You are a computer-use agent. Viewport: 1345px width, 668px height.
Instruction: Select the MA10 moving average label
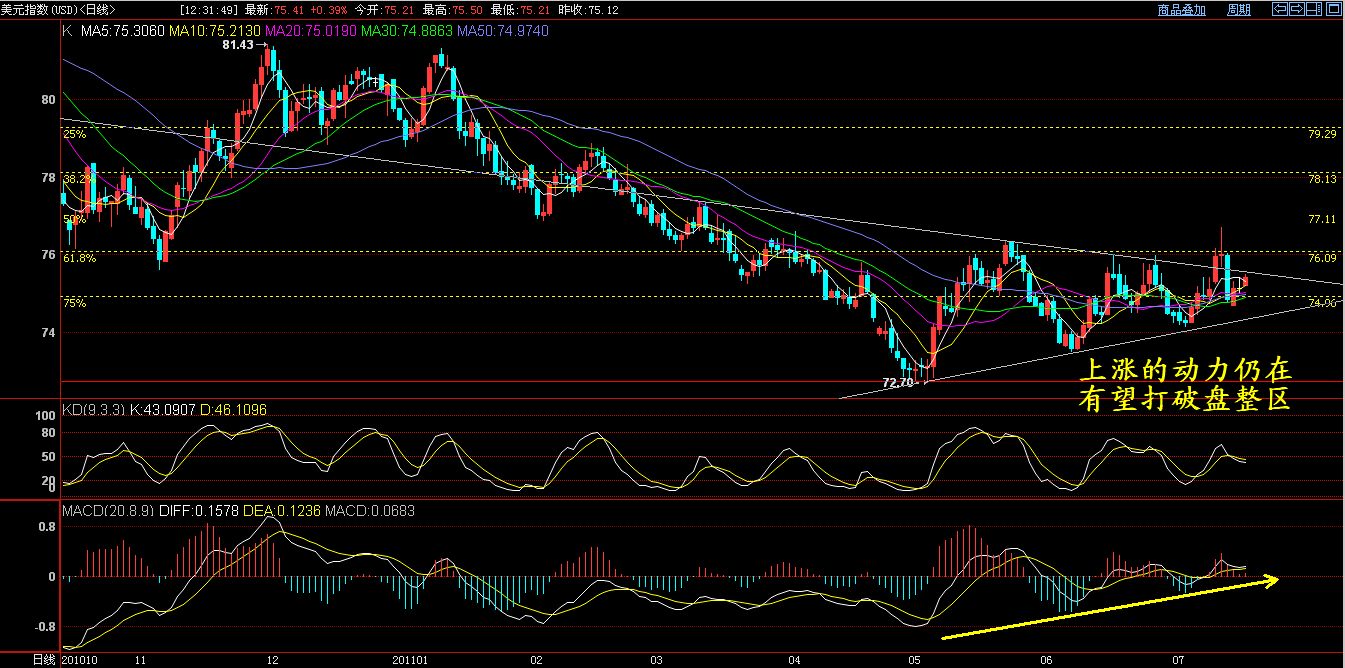click(215, 31)
